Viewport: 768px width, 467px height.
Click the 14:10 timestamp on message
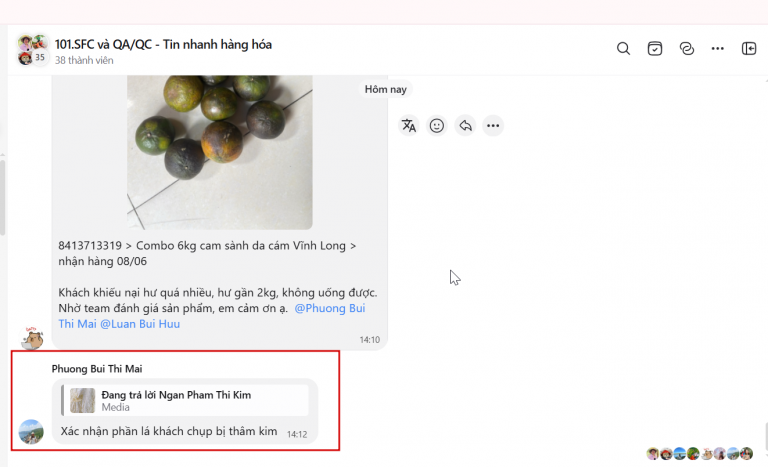click(x=370, y=340)
